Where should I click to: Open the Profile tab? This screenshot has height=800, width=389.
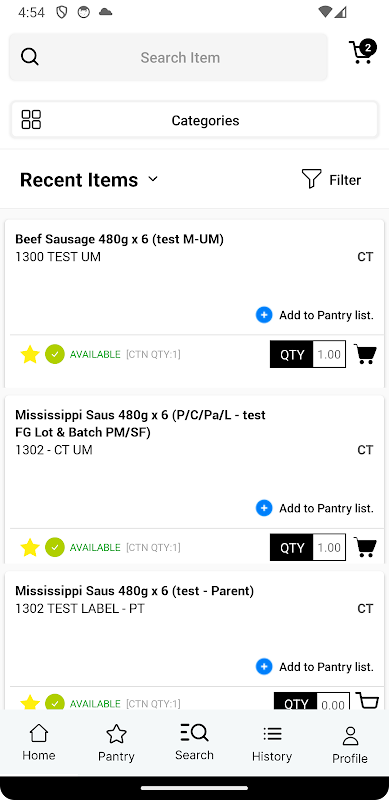pos(350,744)
